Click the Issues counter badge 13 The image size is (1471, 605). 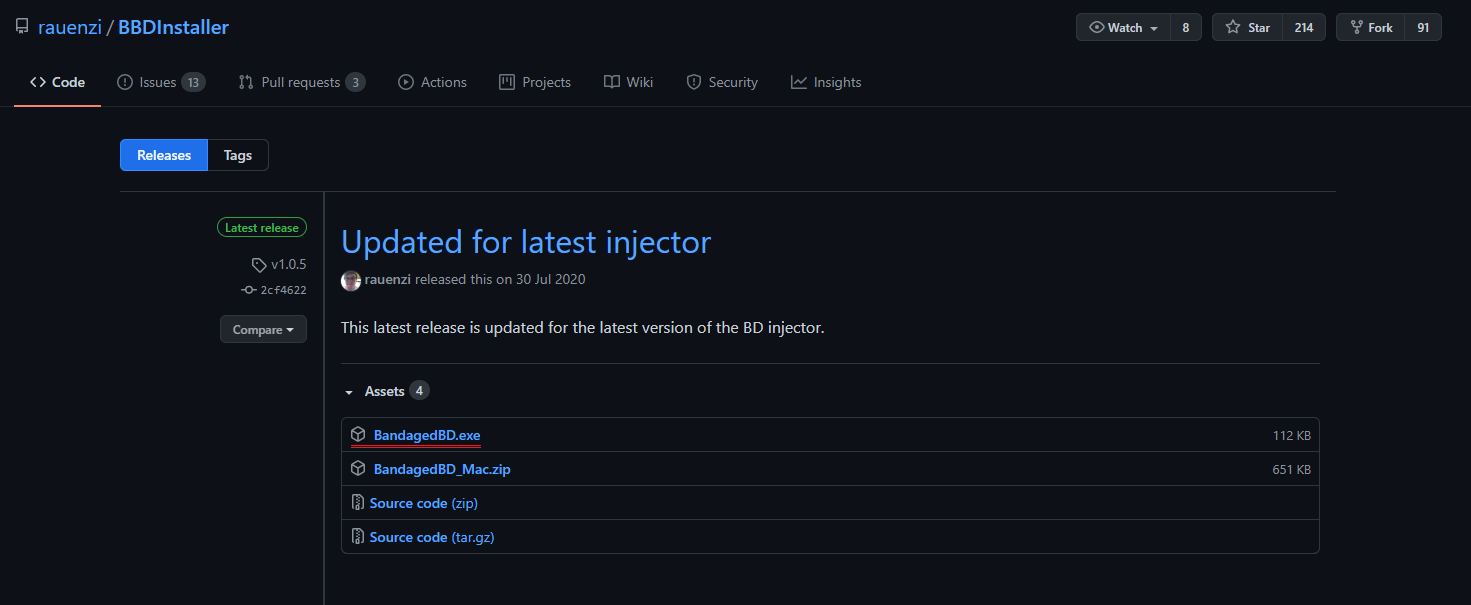click(x=193, y=82)
